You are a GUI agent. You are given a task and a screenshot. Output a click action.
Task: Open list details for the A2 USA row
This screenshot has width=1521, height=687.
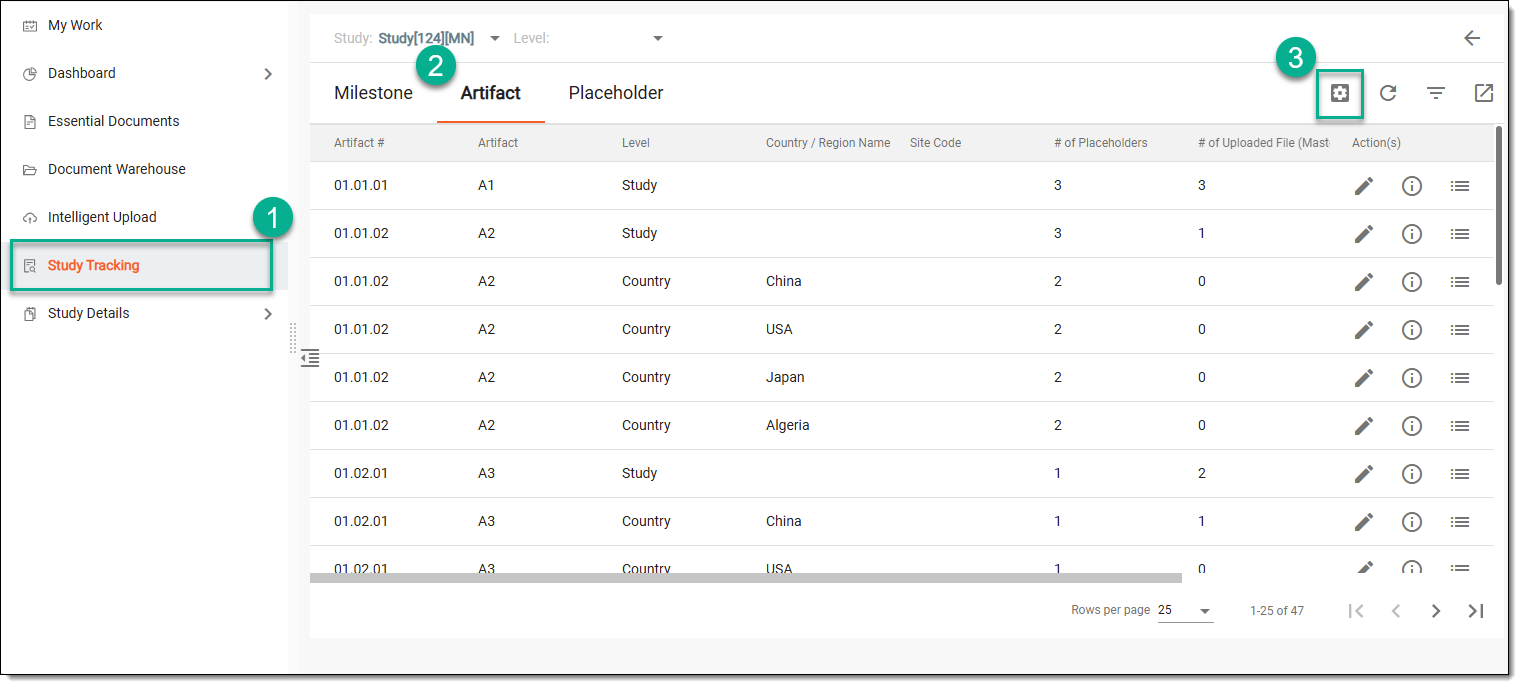point(1460,330)
